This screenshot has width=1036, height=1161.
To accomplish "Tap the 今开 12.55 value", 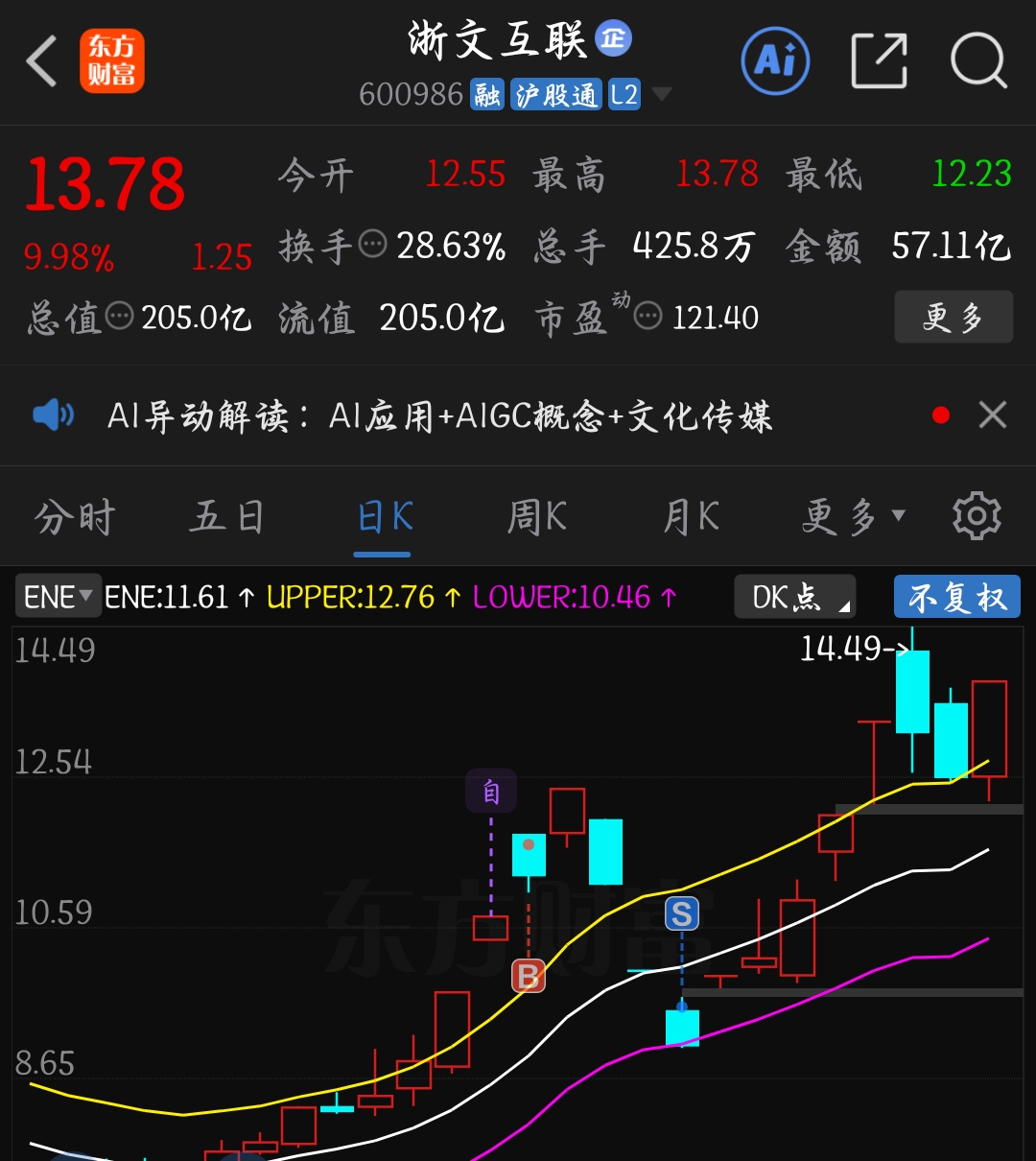I will (464, 175).
